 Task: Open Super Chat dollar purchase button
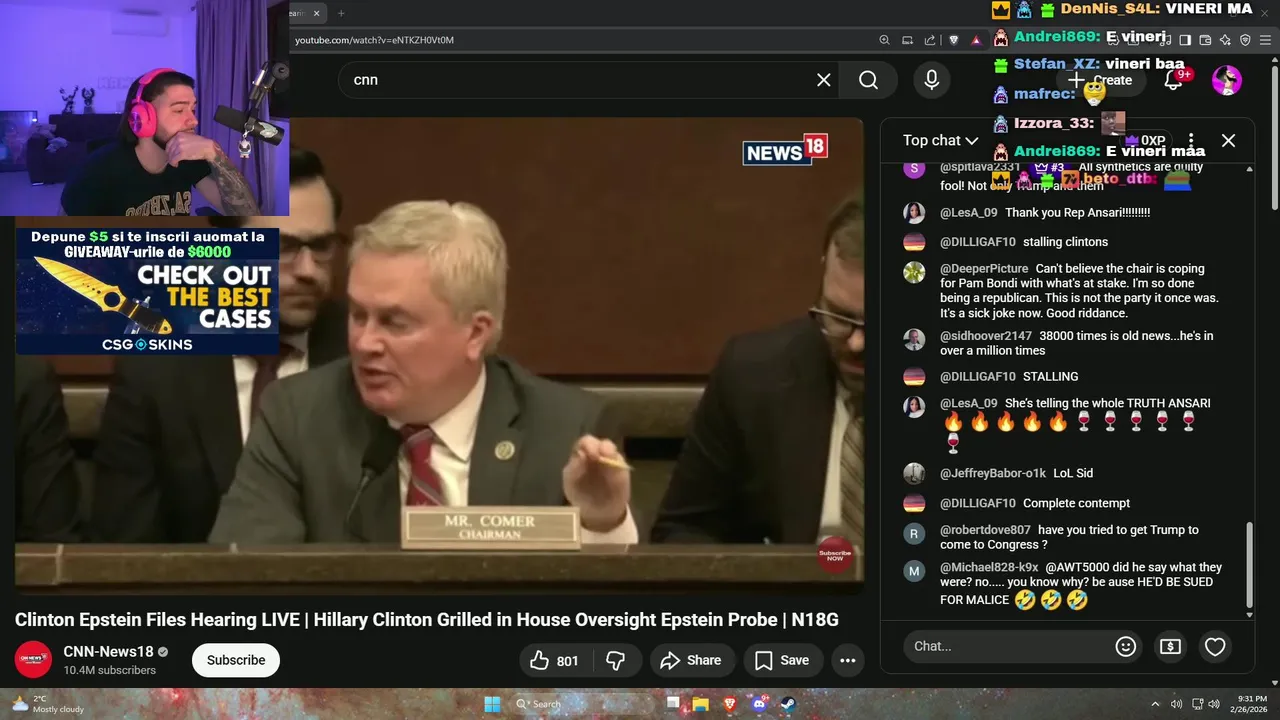pos(1170,647)
